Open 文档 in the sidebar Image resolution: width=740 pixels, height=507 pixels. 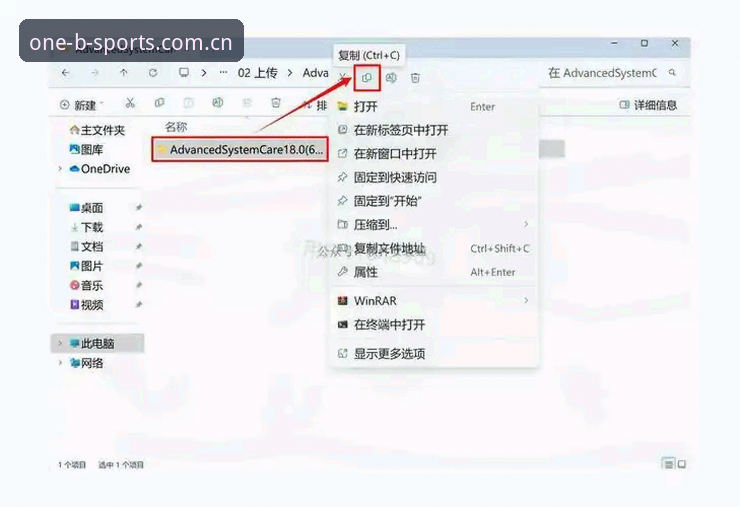86,246
